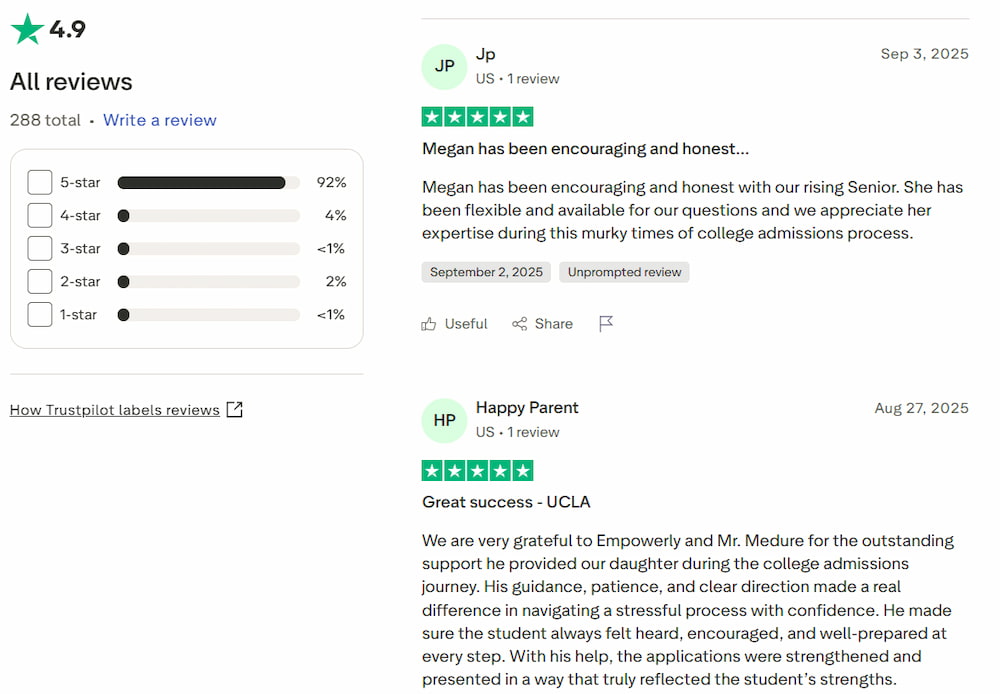The image size is (1000, 694).
Task: Click the JP avatar circle
Action: tap(445, 66)
